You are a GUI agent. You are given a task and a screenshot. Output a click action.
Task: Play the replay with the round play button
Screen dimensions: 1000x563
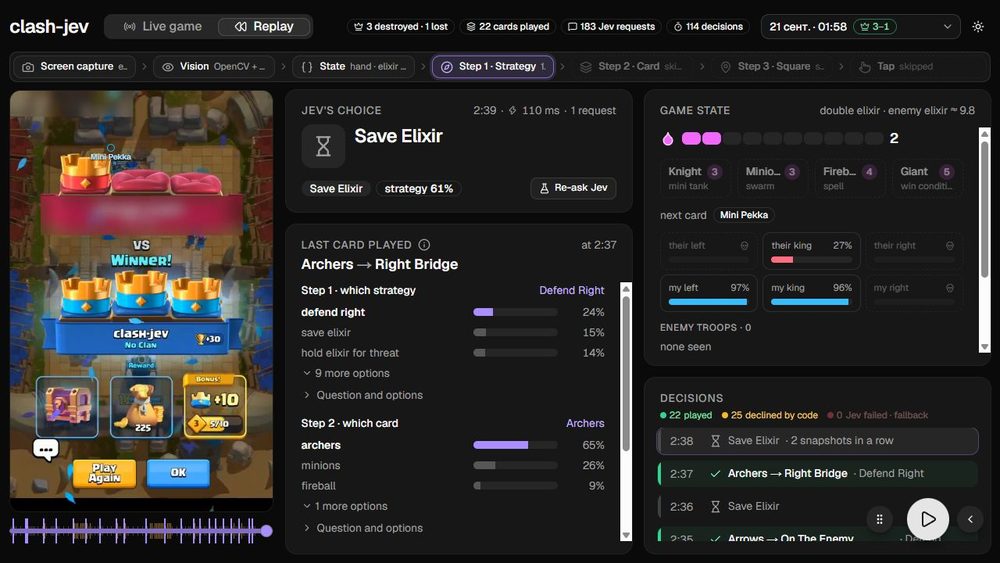click(x=927, y=519)
